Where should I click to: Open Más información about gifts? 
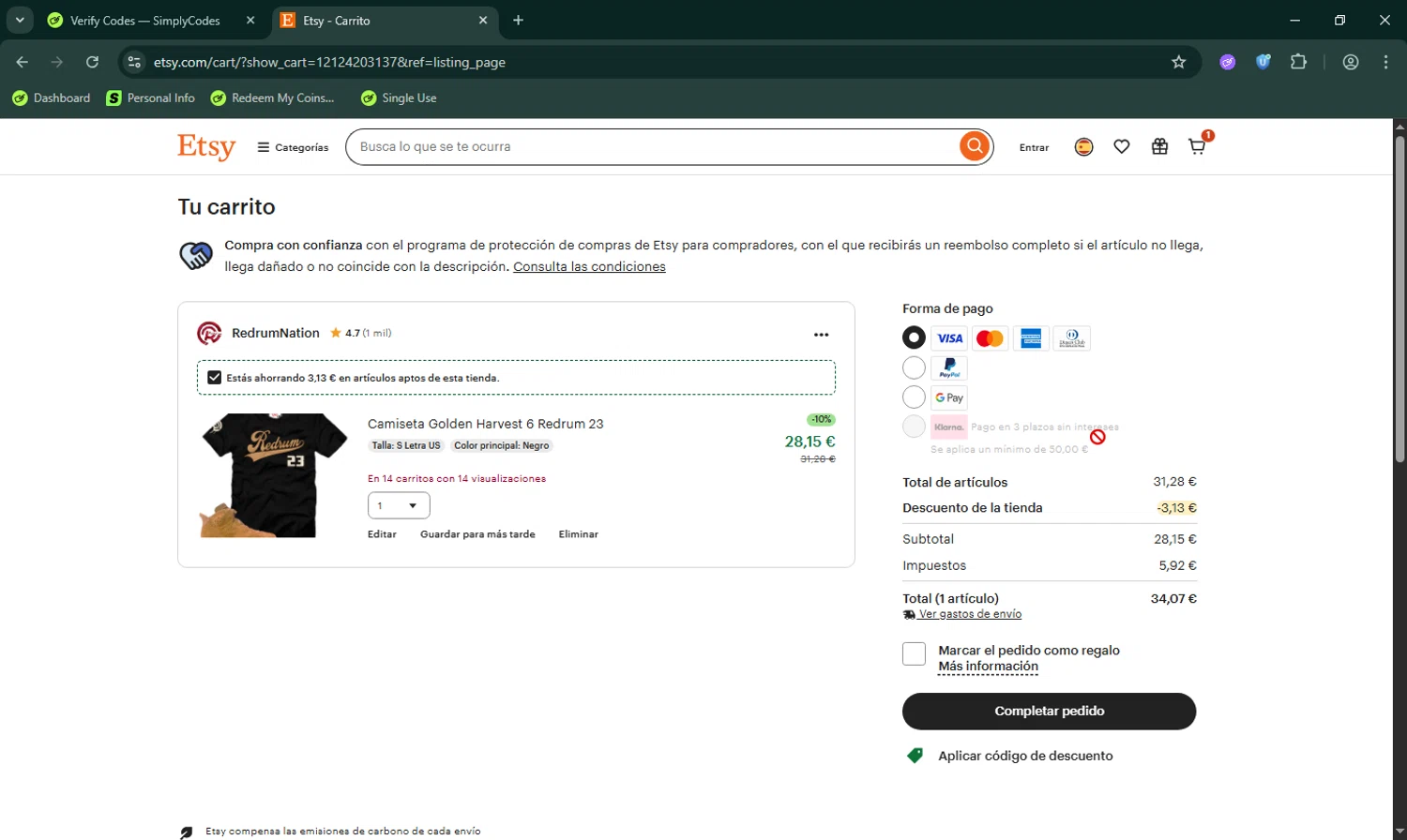[988, 667]
